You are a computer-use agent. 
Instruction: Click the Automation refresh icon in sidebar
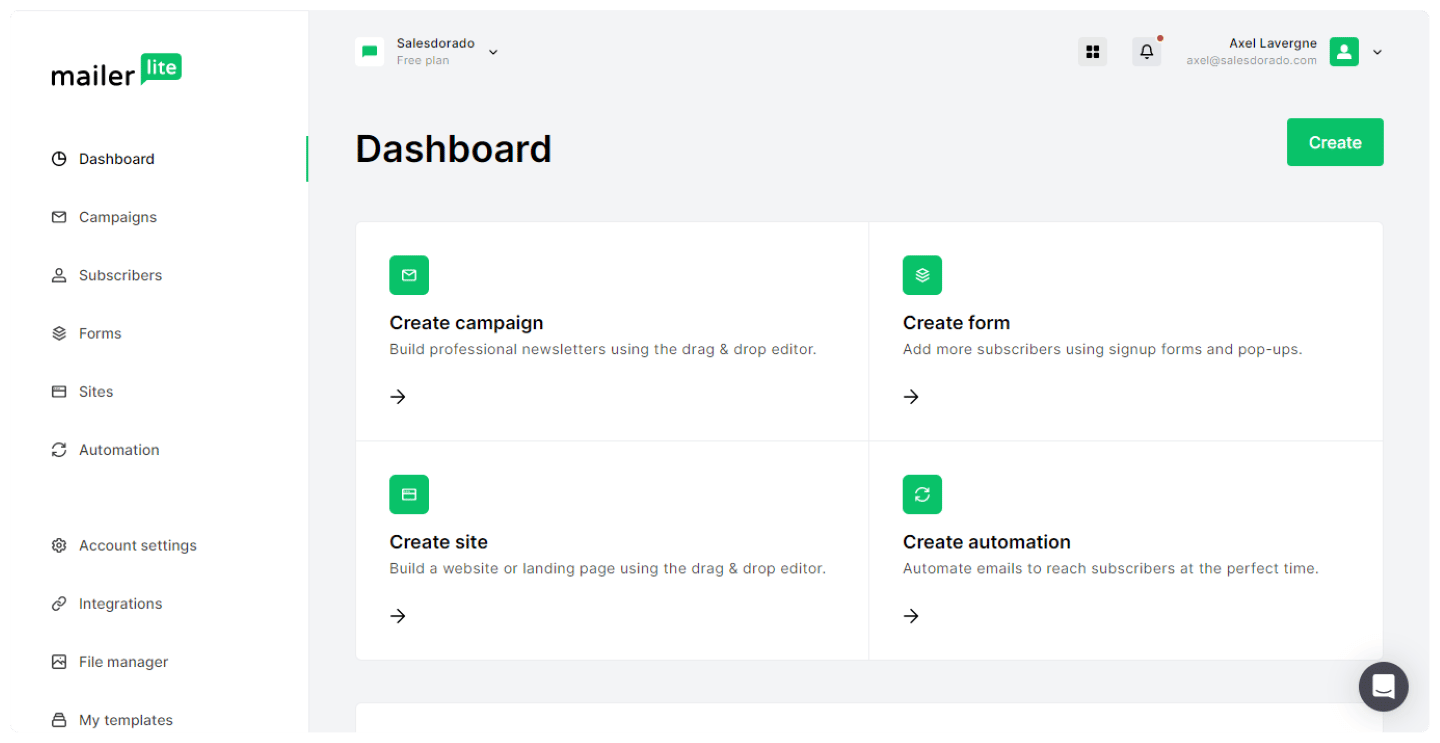(59, 450)
